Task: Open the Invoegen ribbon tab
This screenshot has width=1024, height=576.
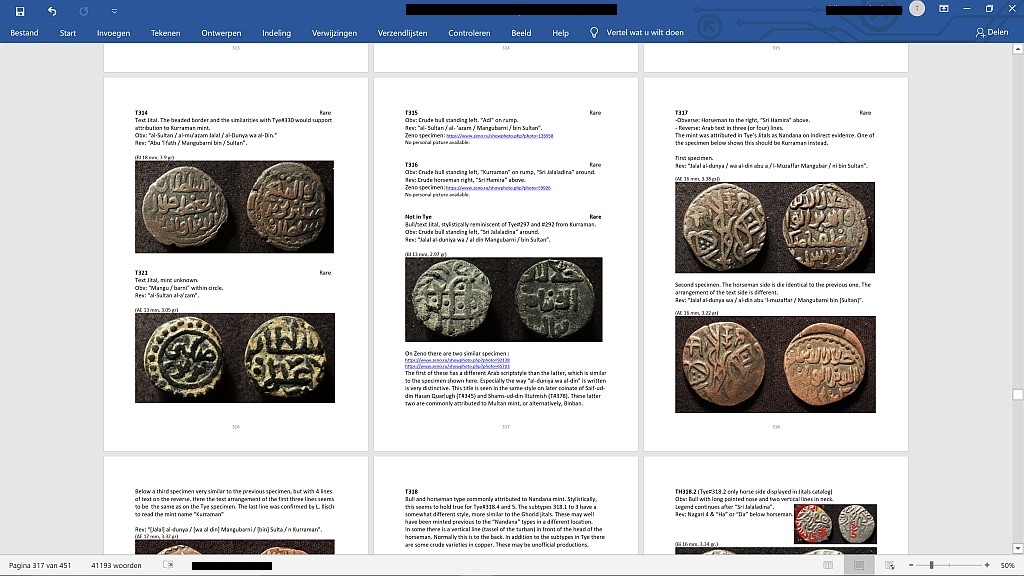Action: [x=114, y=33]
